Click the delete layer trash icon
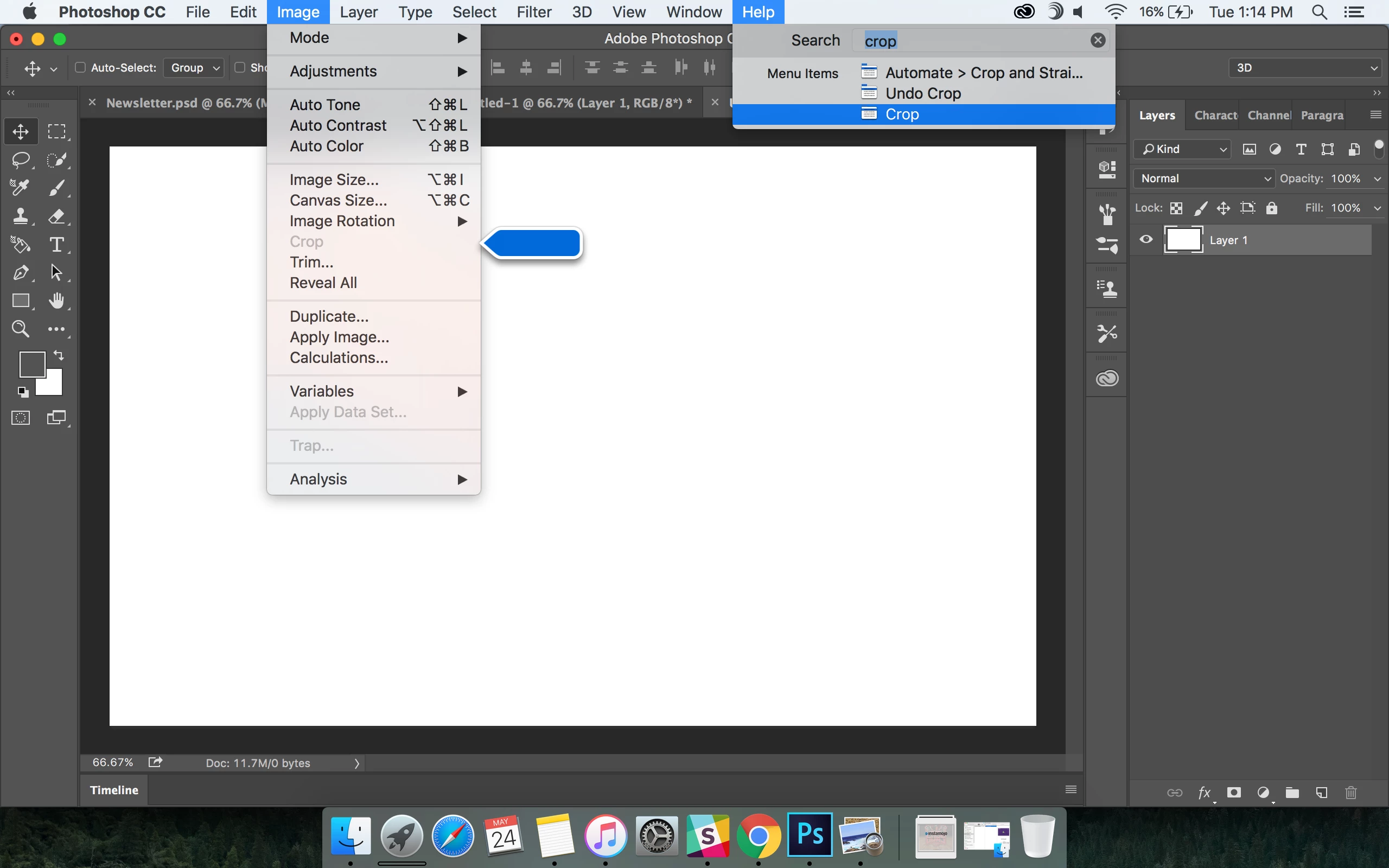This screenshot has height=868, width=1389. 1350,793
